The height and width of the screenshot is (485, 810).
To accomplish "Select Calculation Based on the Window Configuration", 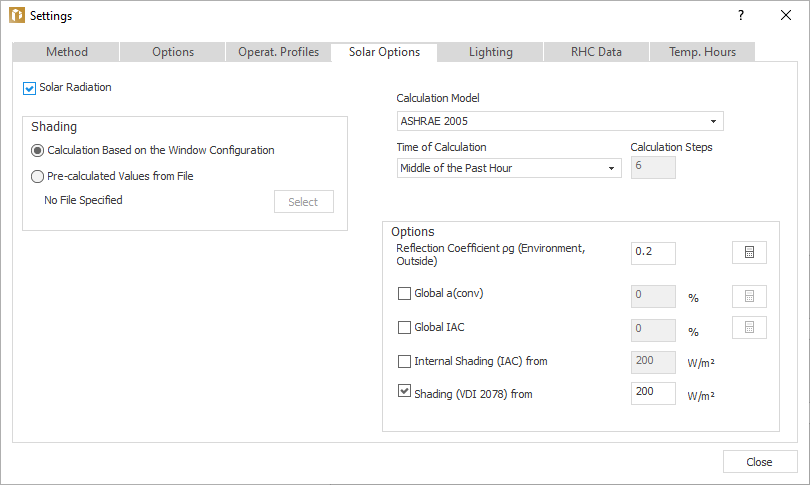I will point(37,150).
